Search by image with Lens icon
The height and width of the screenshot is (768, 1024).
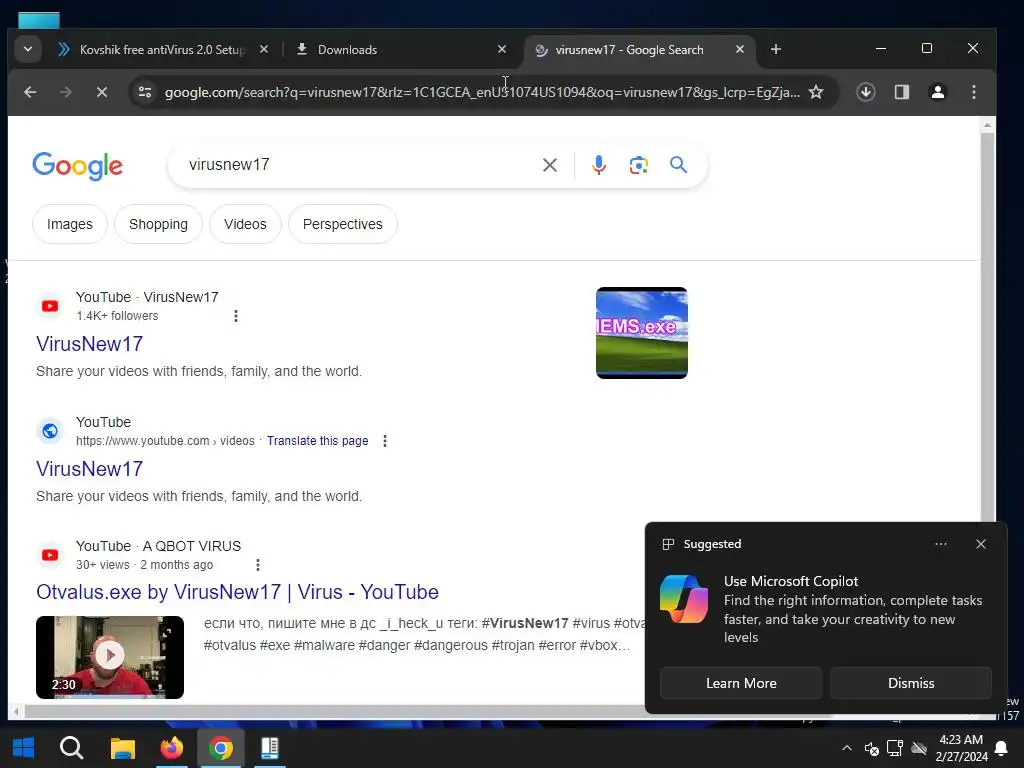[x=639, y=165]
